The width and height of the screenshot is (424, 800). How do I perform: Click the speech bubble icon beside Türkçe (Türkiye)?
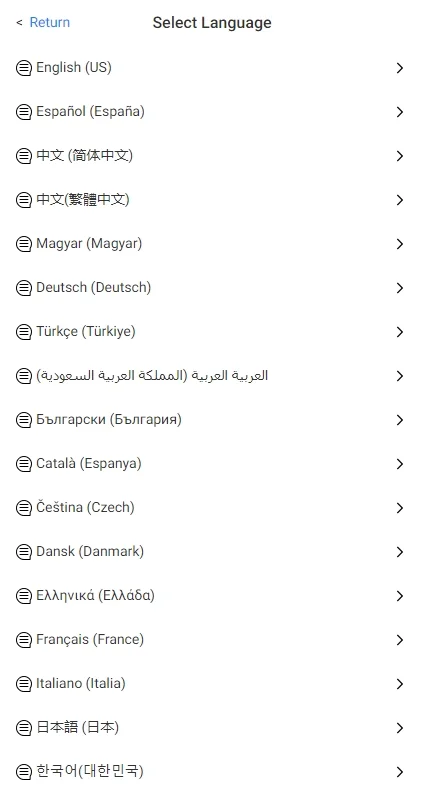point(23,332)
